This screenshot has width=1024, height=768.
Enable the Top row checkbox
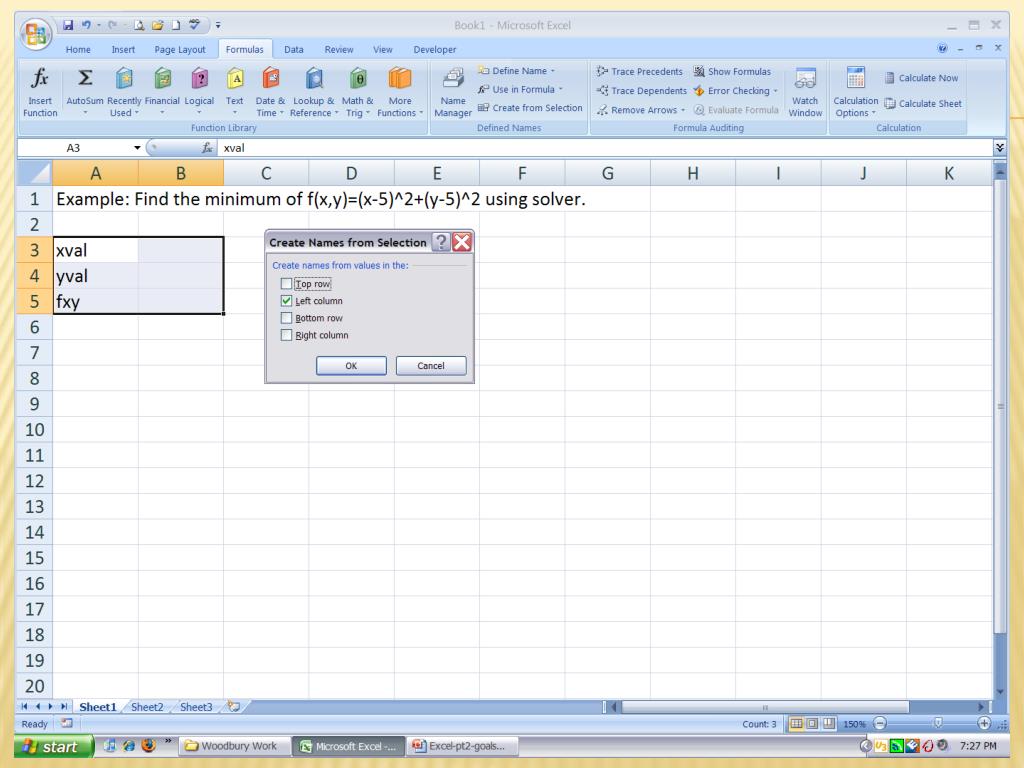click(288, 284)
